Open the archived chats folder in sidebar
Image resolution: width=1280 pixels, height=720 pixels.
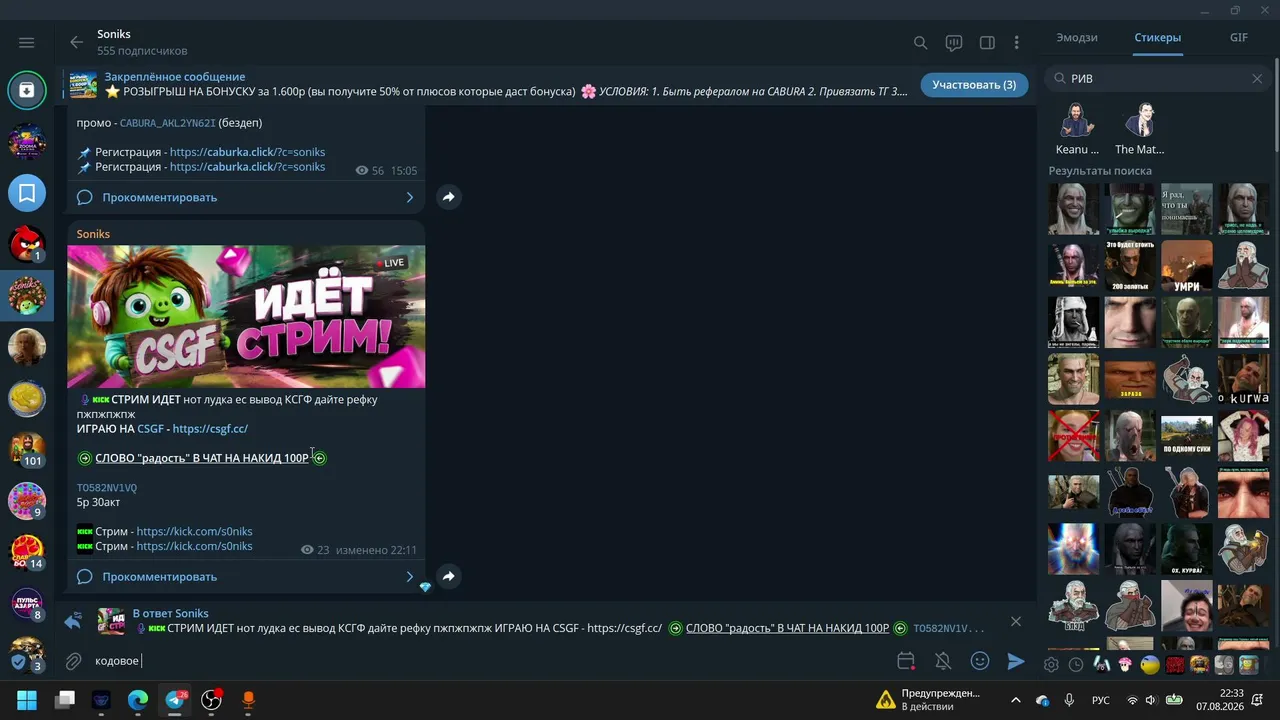click(x=27, y=90)
